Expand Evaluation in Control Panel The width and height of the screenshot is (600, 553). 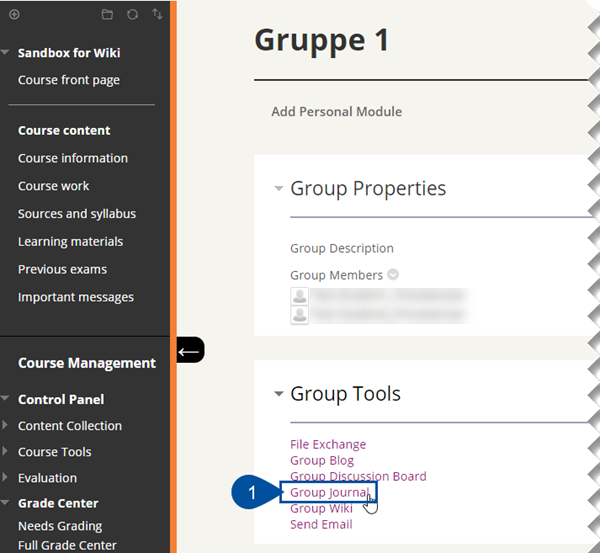click(x=5, y=477)
